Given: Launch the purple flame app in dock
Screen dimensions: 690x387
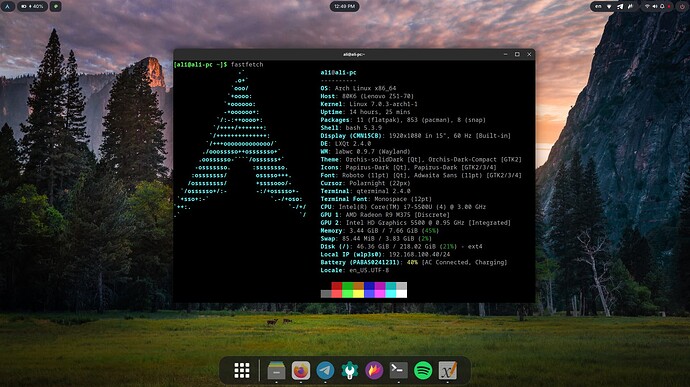Looking at the screenshot, I should click(374, 370).
